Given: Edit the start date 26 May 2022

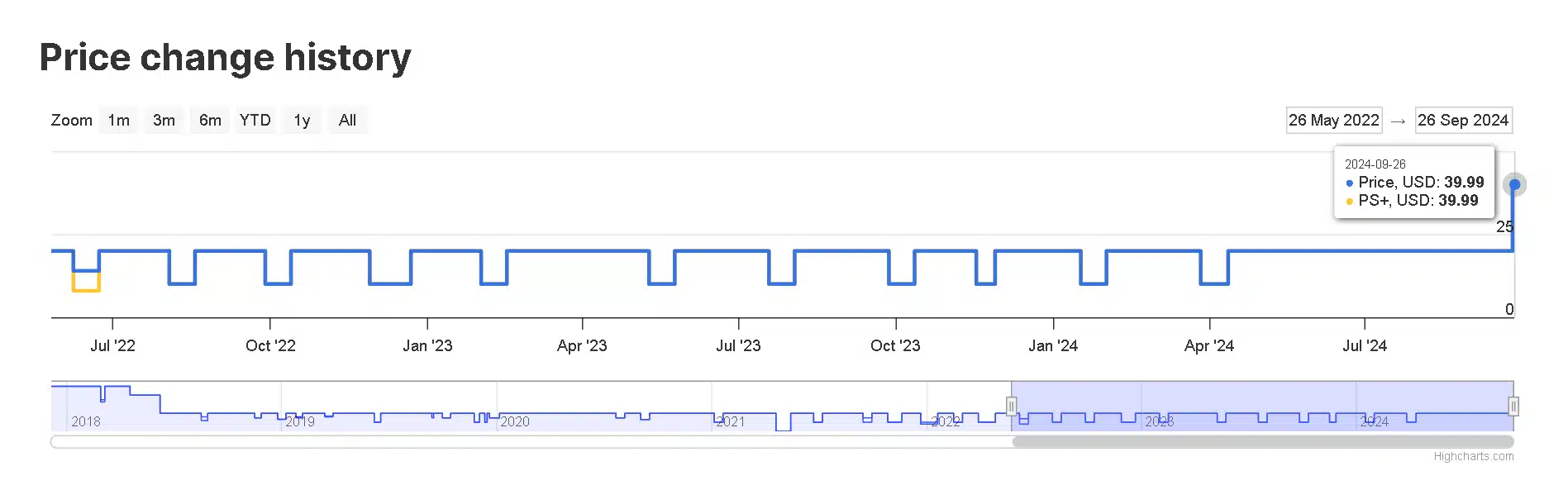Looking at the screenshot, I should point(1334,120).
